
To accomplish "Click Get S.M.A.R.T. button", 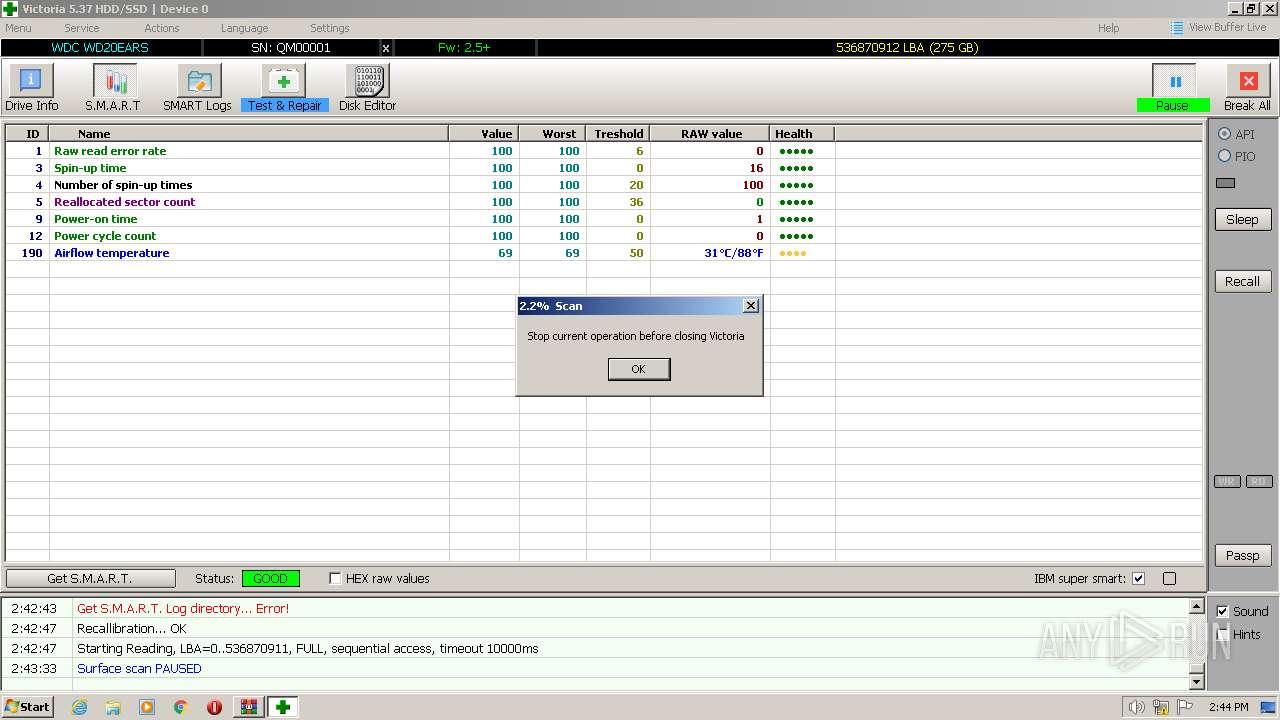I will pos(90,578).
